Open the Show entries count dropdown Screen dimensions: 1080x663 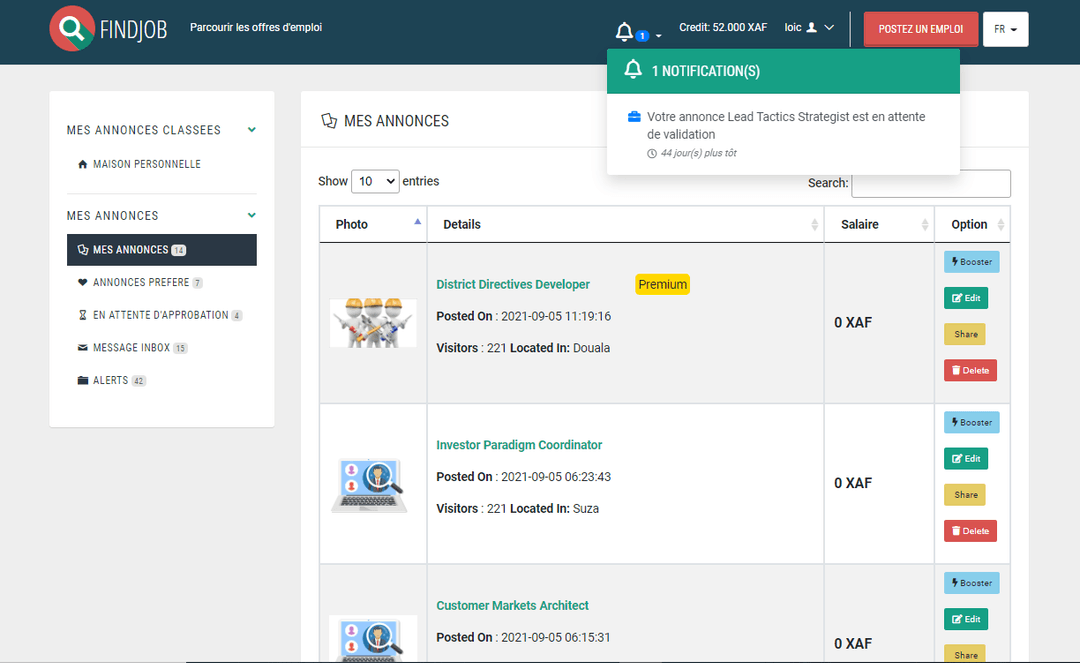[375, 181]
